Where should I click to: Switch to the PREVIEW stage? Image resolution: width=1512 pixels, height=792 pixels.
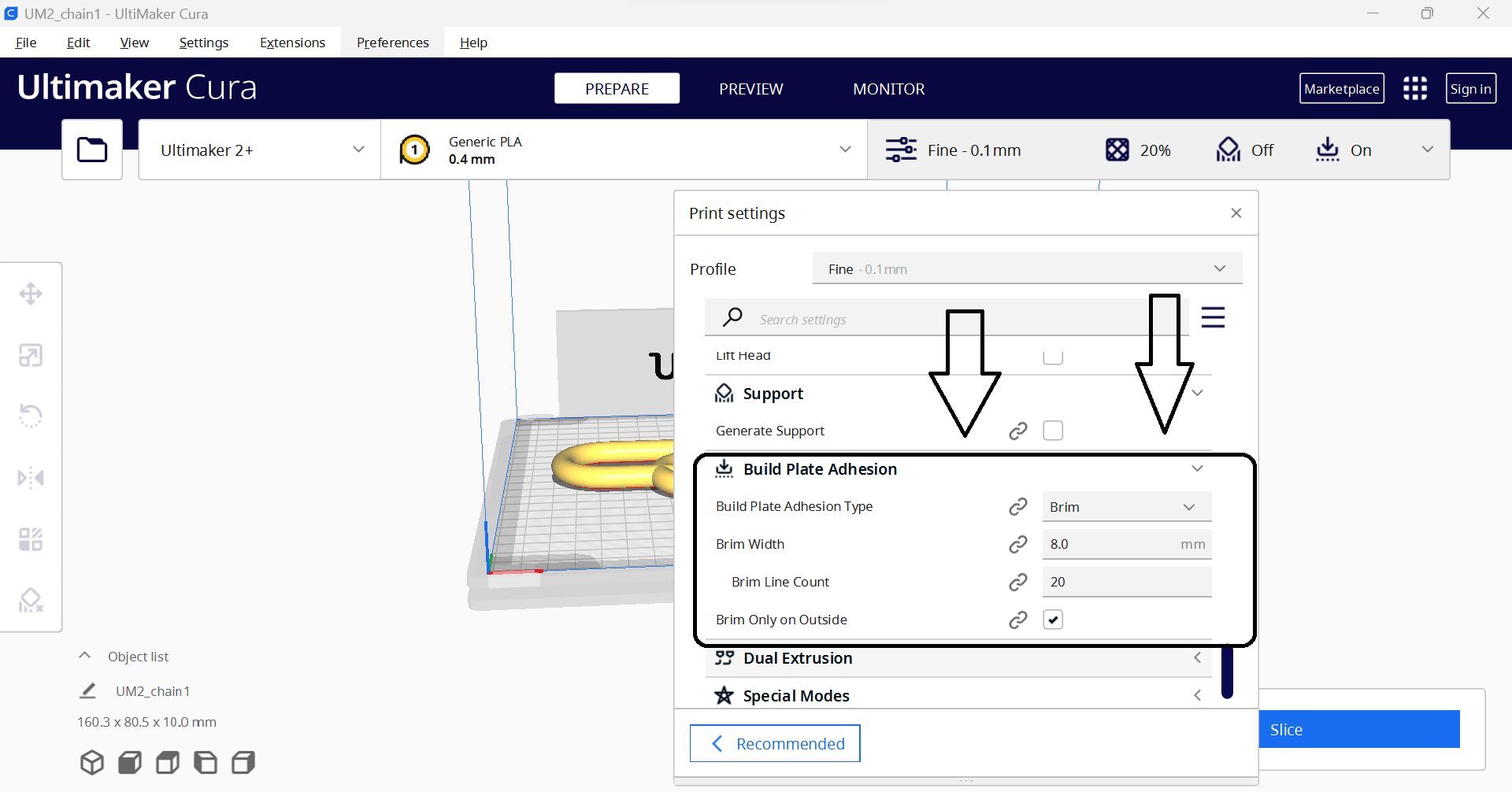coord(750,89)
